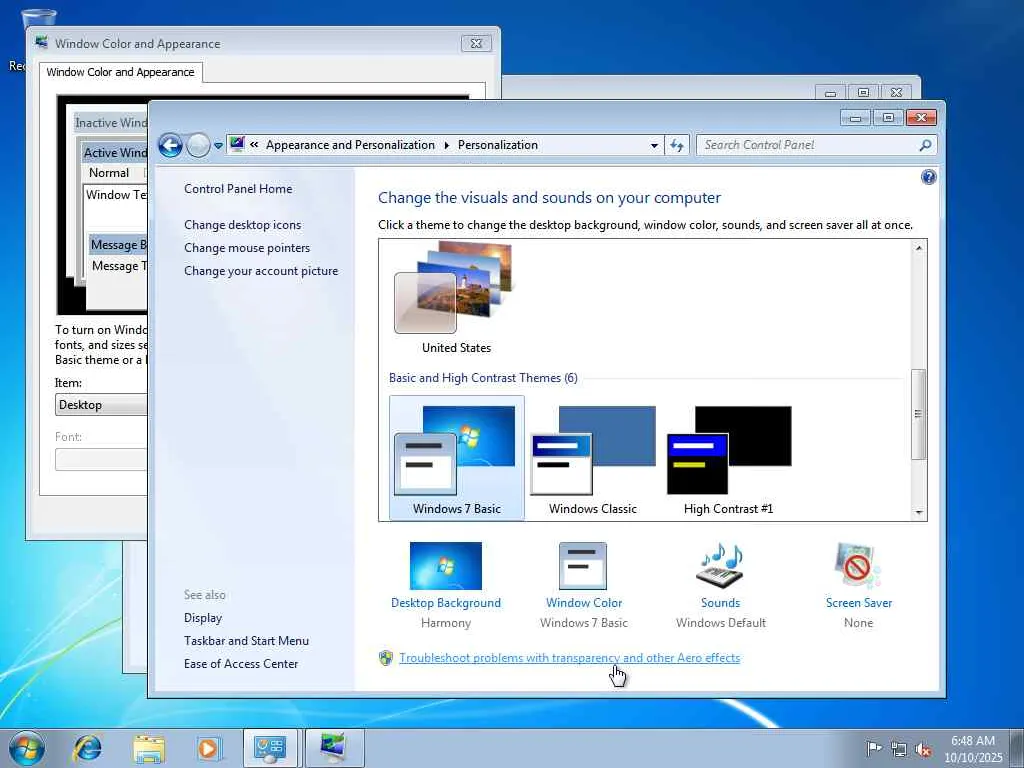Click the Font box in Window Color dialog
The width and height of the screenshot is (1024, 768).
pos(101,460)
